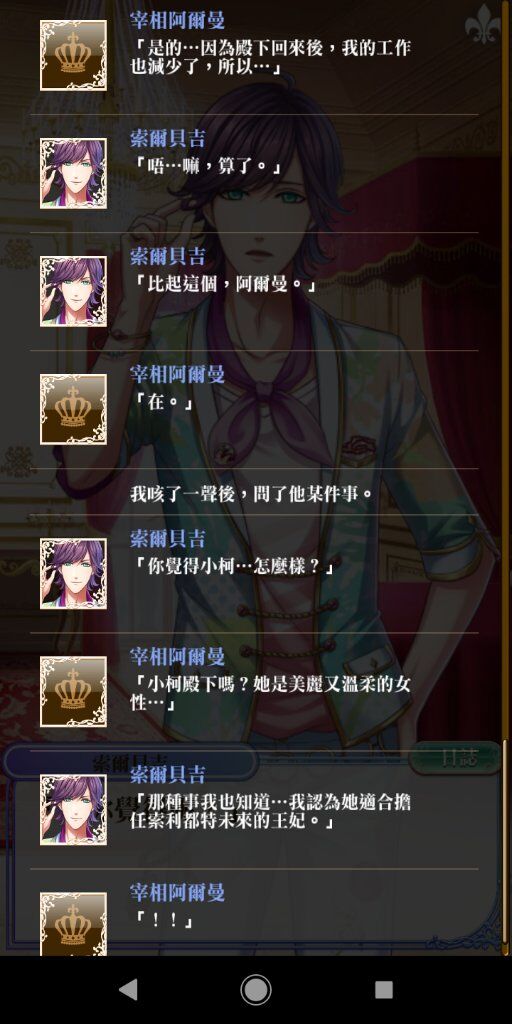512x1024 pixels.
Task: Tap the 宰相阿爾曼 name above 「在。」
Action: coord(177,374)
